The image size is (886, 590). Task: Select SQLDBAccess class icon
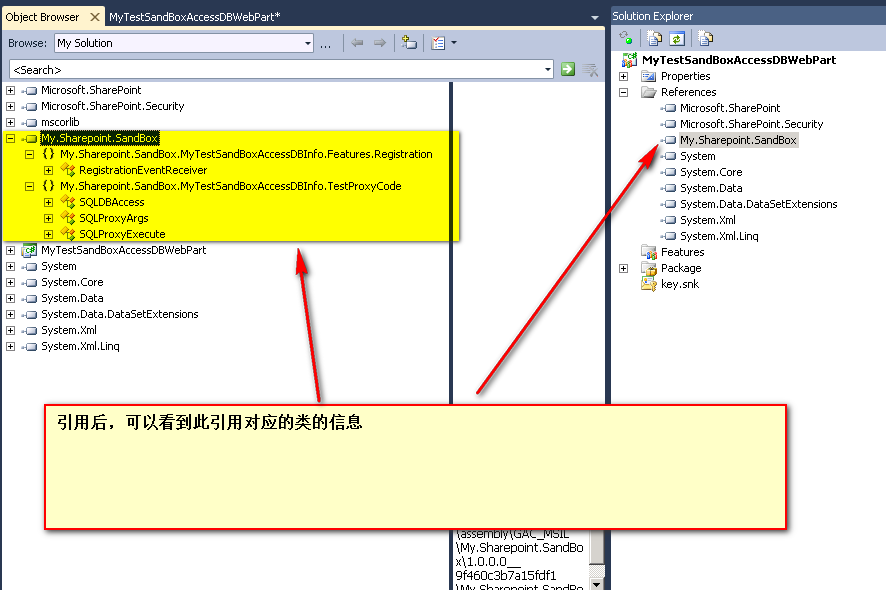coord(68,202)
